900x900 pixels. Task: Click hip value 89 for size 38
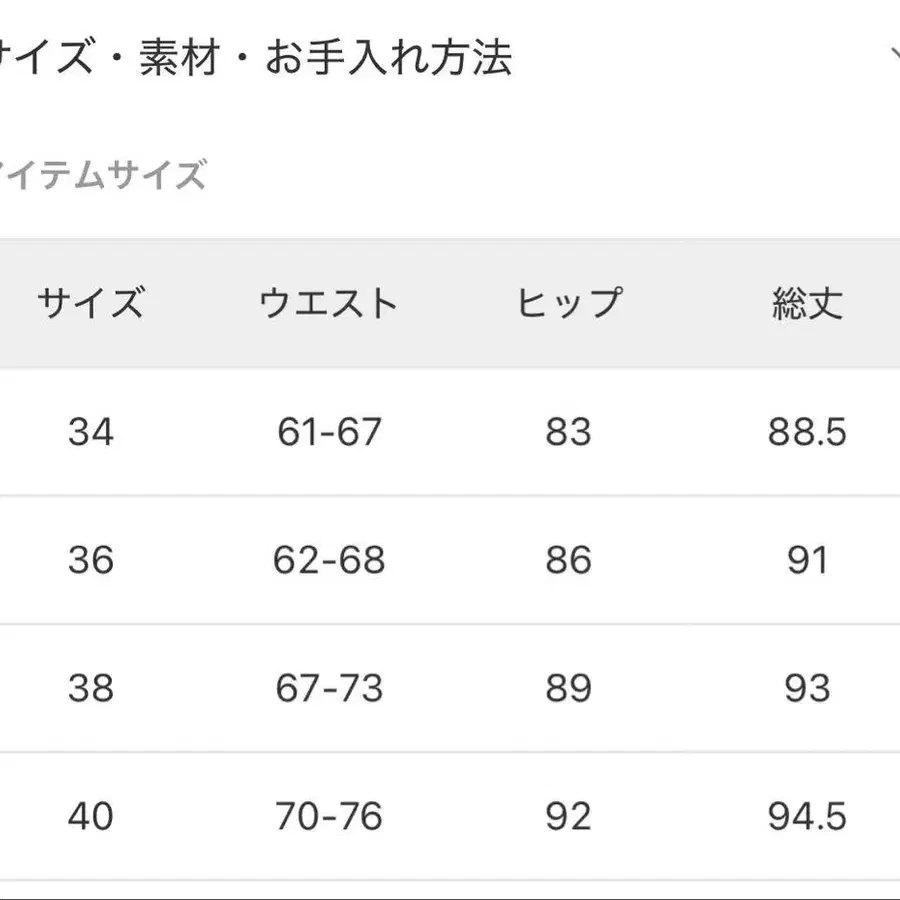(569, 688)
